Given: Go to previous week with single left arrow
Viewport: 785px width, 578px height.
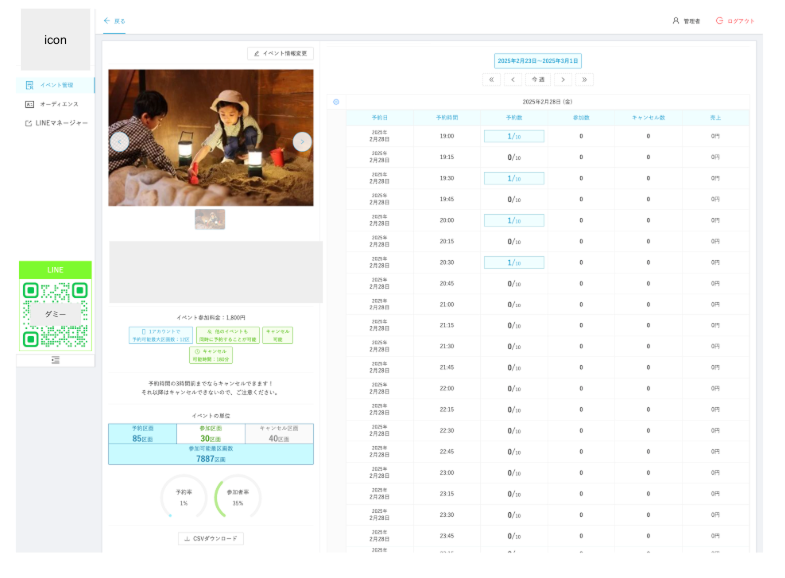Looking at the screenshot, I should coord(513,79).
